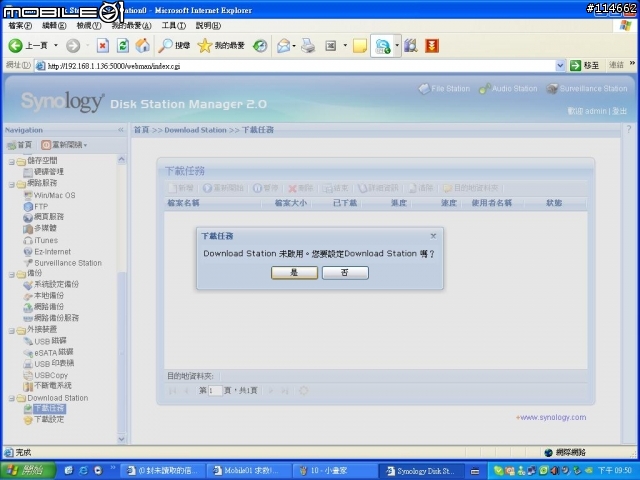Viewport: 640px width, 480px height.
Task: Click the IE Back arrow button
Action: pyautogui.click(x=16, y=45)
